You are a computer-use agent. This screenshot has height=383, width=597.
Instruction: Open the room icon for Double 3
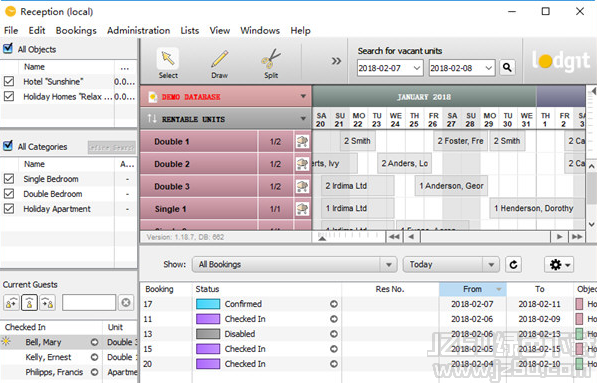pos(302,187)
